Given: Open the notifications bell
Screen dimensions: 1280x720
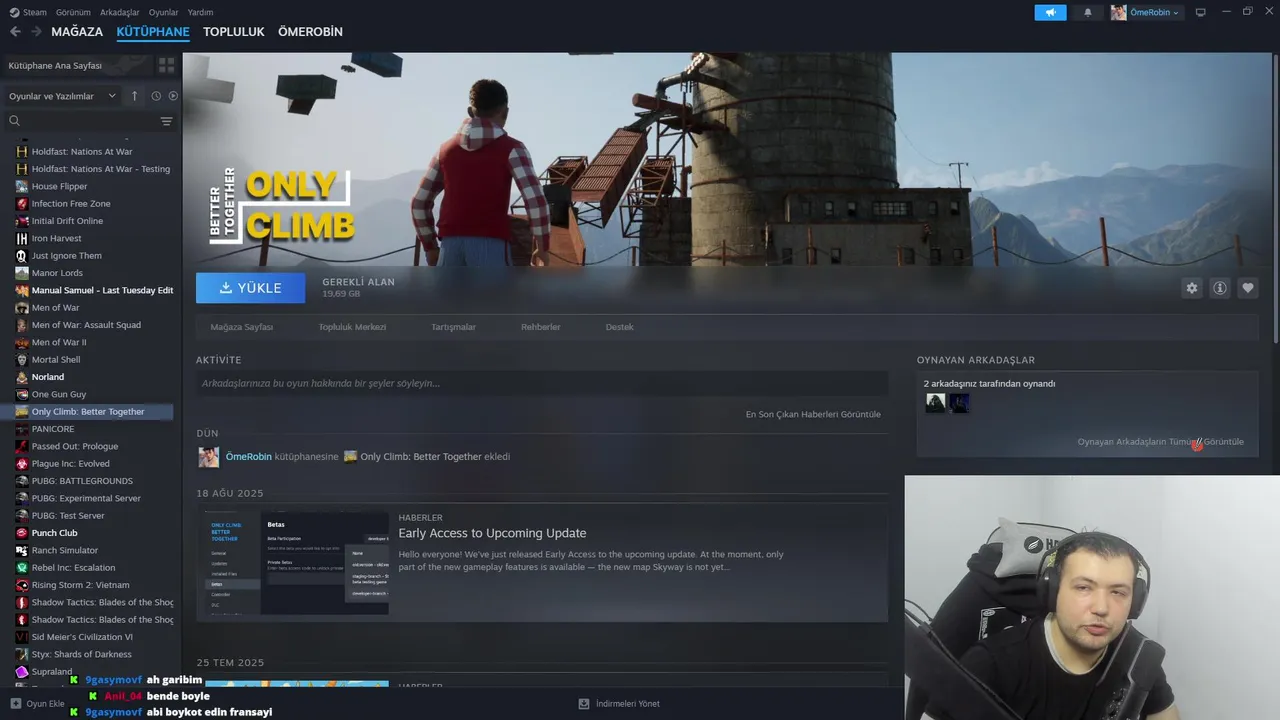Looking at the screenshot, I should coord(1088,12).
